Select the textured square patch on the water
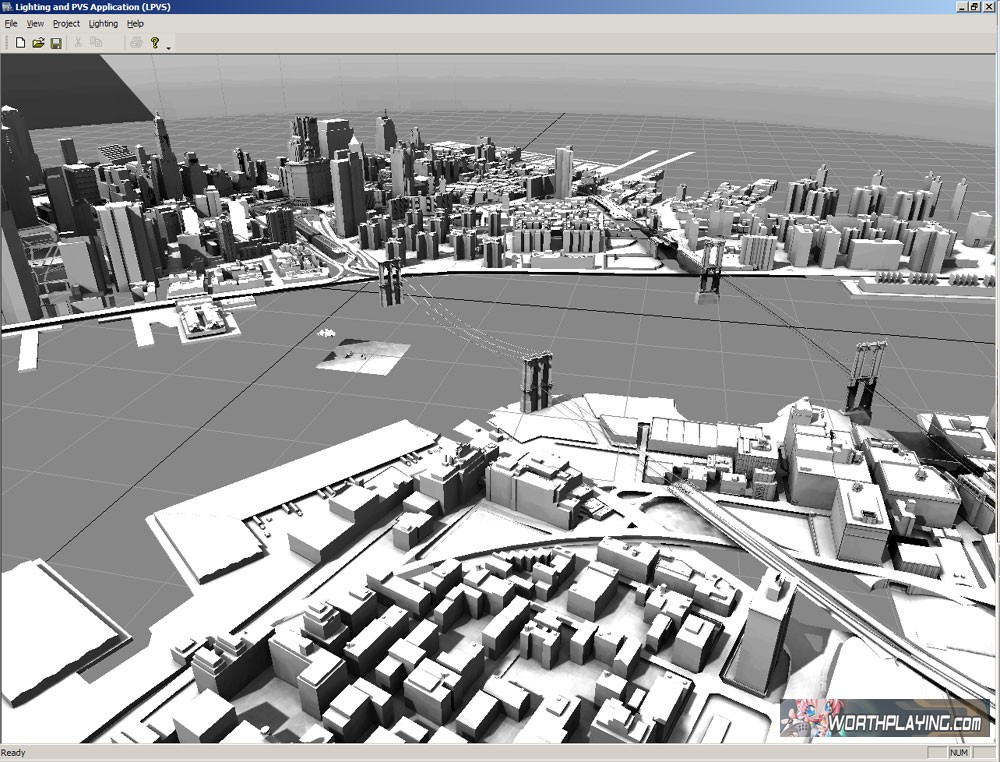This screenshot has height=762, width=1000. coord(364,357)
